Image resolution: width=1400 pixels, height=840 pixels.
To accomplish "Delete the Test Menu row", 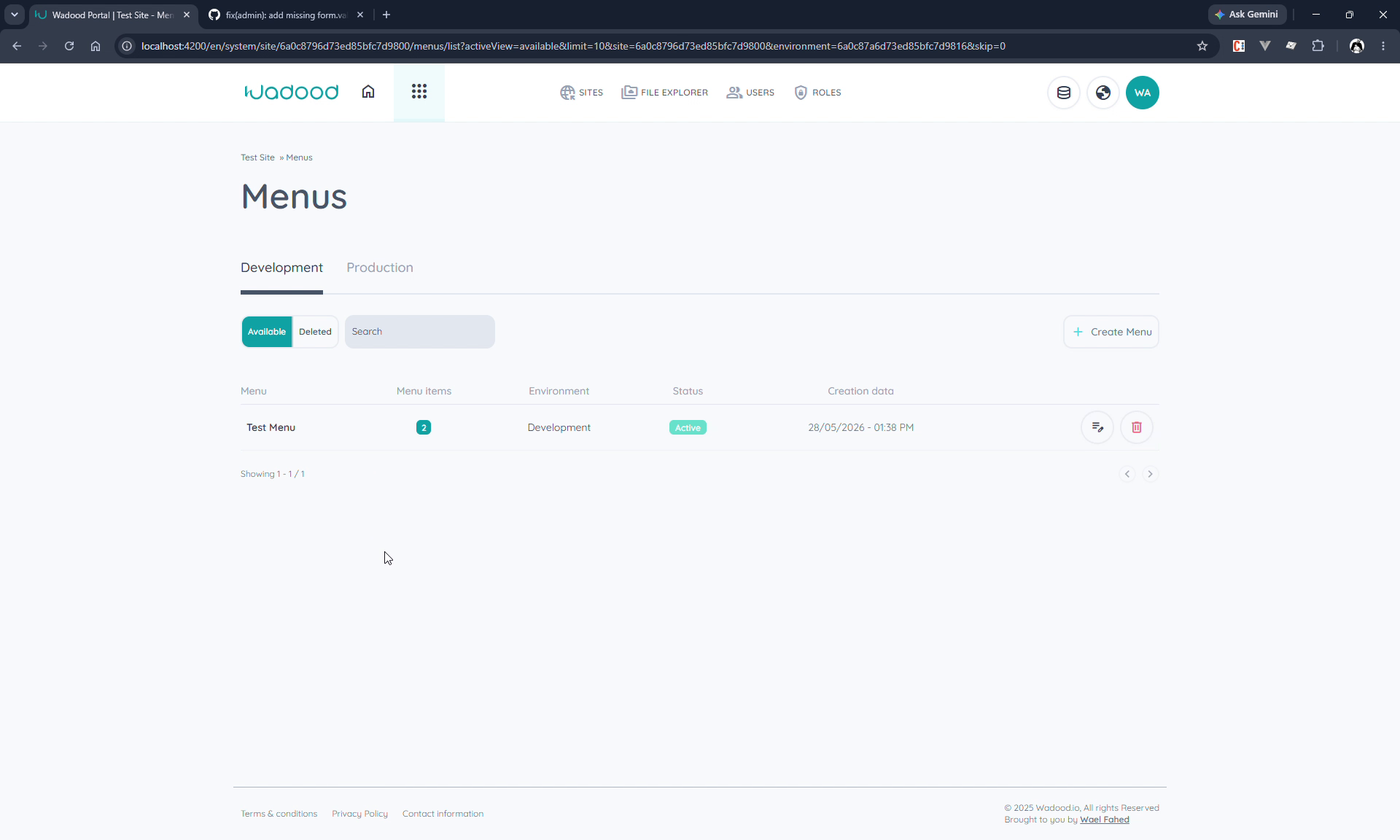I will [x=1137, y=427].
